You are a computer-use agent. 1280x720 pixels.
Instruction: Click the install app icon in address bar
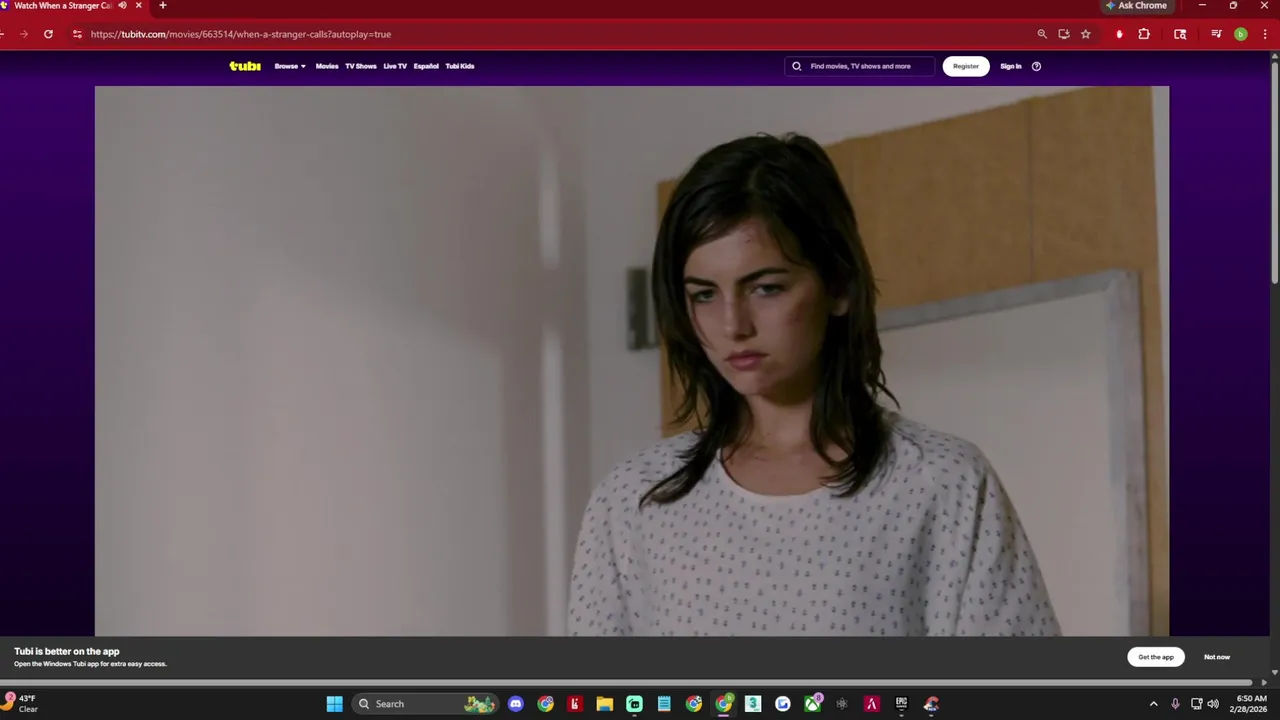tap(1064, 34)
